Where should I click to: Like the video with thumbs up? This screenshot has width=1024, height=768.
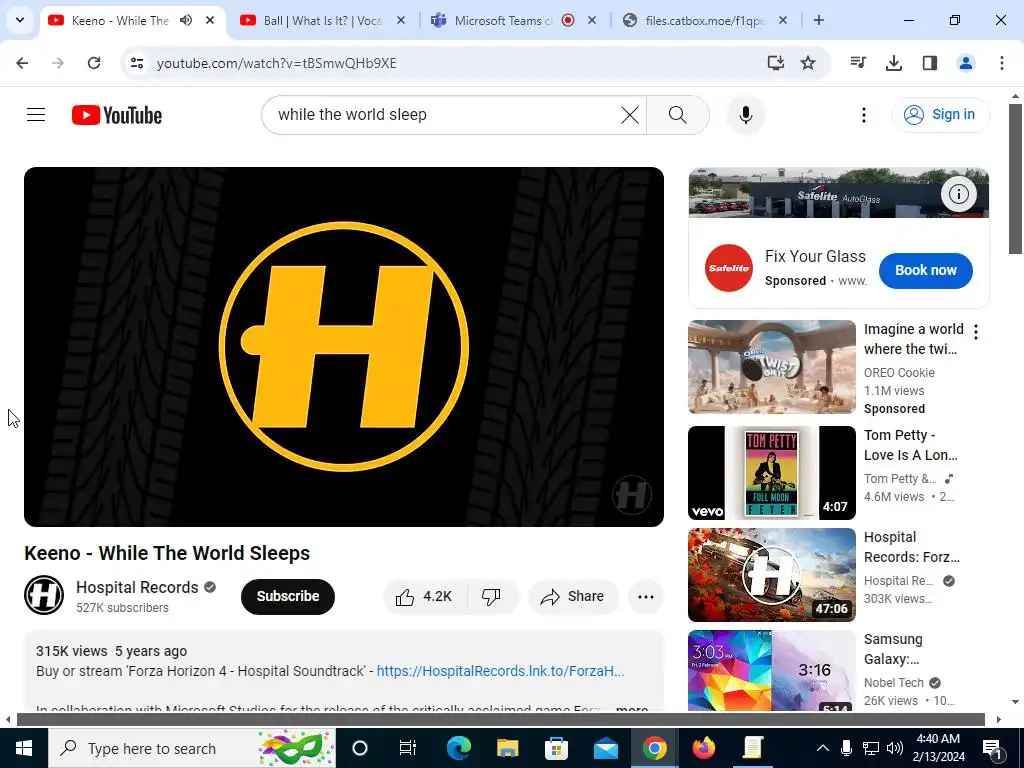pos(424,596)
